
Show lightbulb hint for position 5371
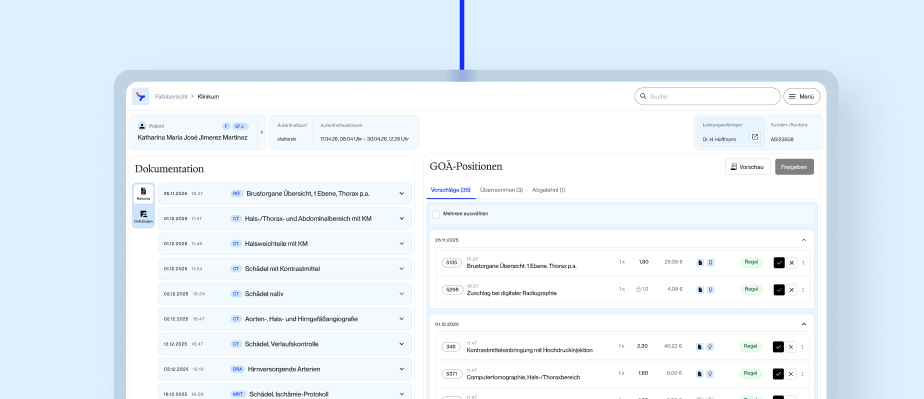coord(711,374)
